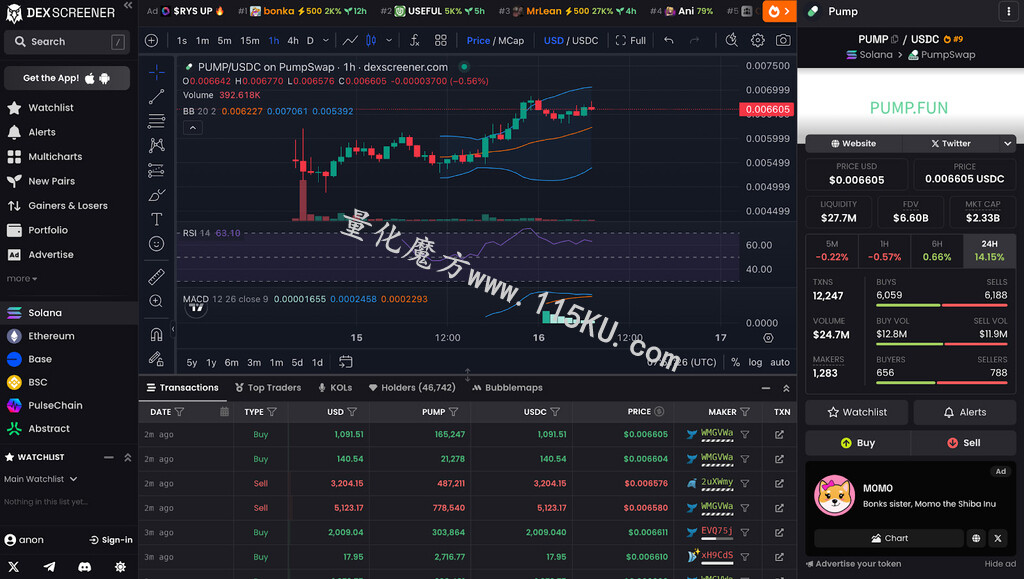Open transaction link for the 1,091.51 buy

coord(779,435)
